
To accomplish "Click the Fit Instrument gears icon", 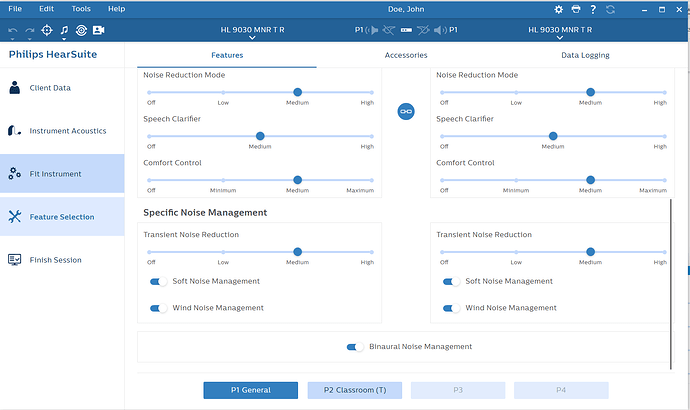I will [x=14, y=173].
